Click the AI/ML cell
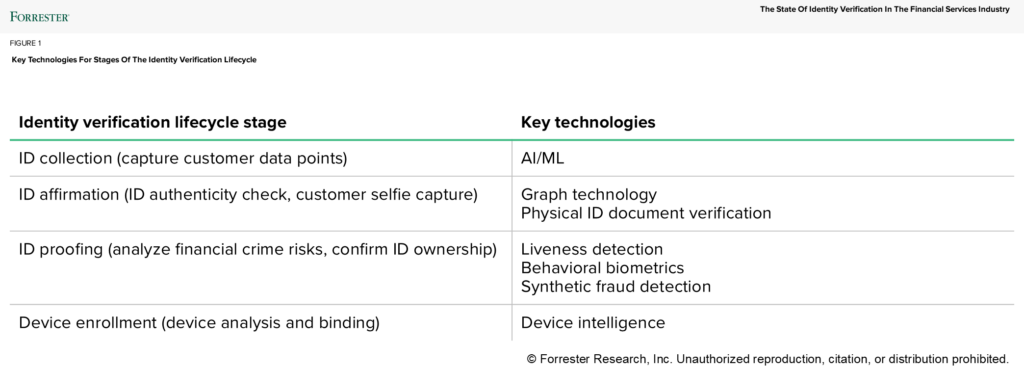 click(542, 159)
